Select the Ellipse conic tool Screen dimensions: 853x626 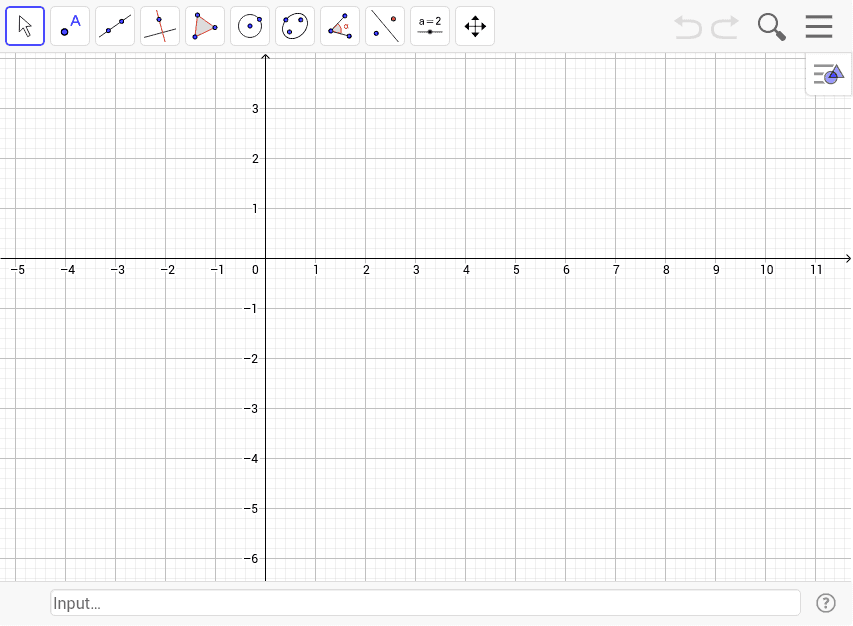[x=295, y=26]
